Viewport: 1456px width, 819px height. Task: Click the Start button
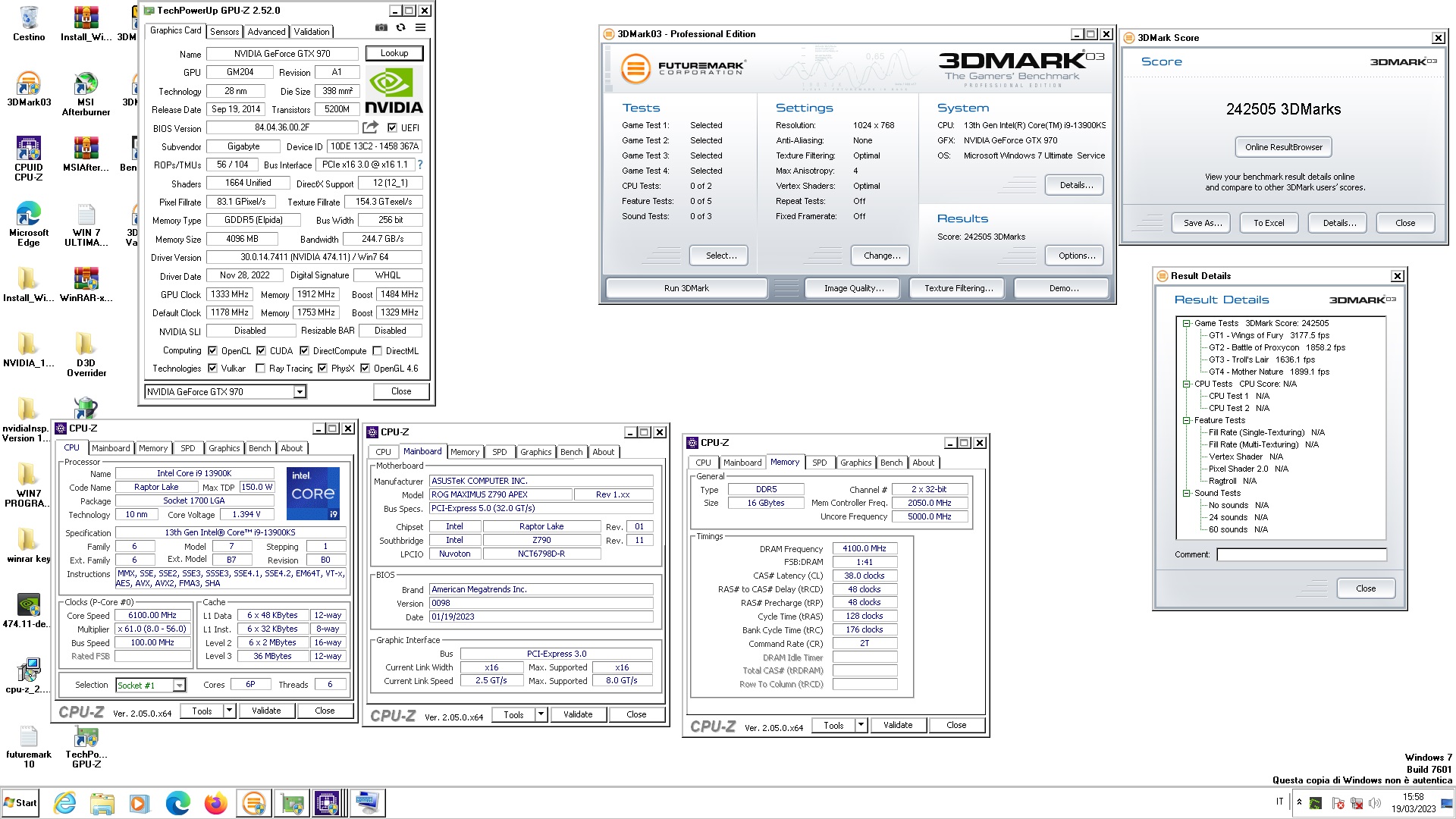coord(20,803)
